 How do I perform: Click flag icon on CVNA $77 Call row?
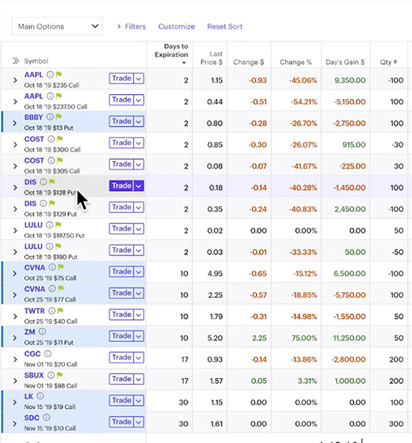[61, 289]
